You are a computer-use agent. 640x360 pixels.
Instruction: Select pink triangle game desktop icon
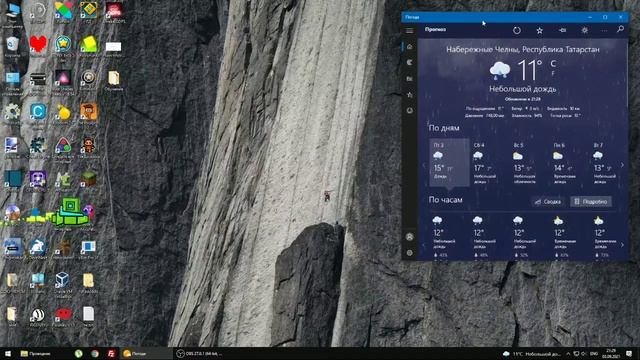[62, 79]
